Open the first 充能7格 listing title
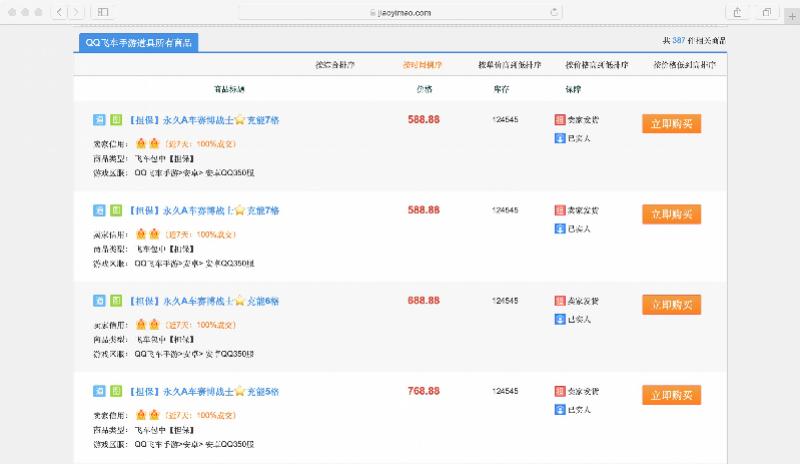This screenshot has width=800, height=464. click(x=204, y=120)
